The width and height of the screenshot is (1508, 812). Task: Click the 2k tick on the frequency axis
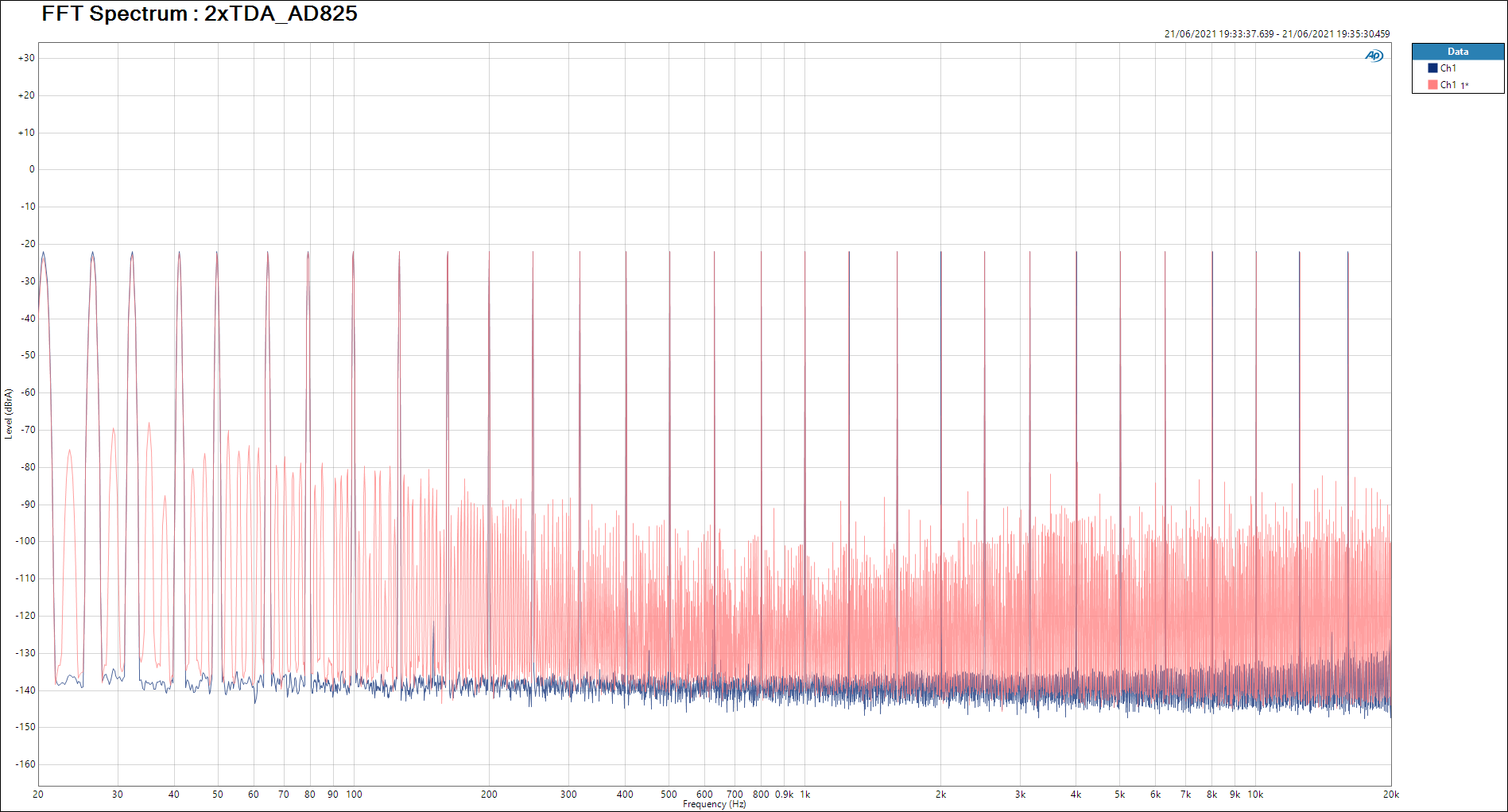tap(940, 795)
